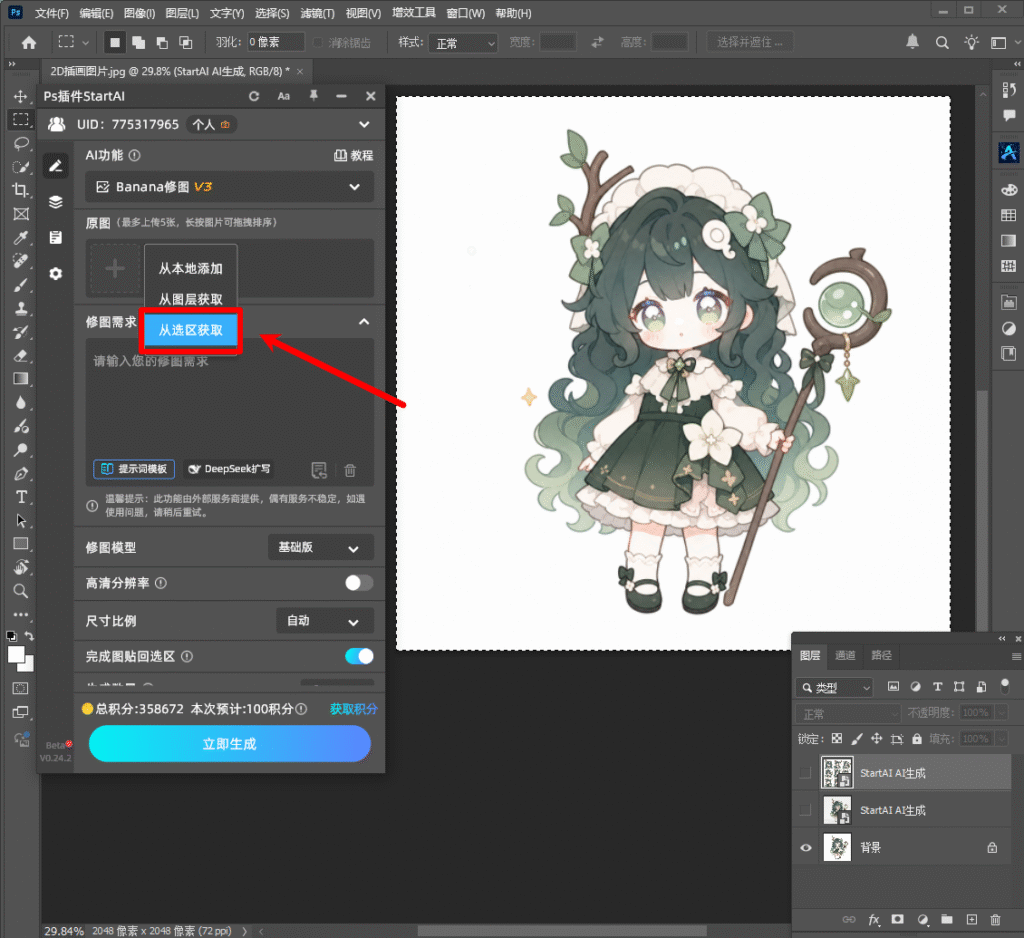Select the Move tool

[x=21, y=96]
